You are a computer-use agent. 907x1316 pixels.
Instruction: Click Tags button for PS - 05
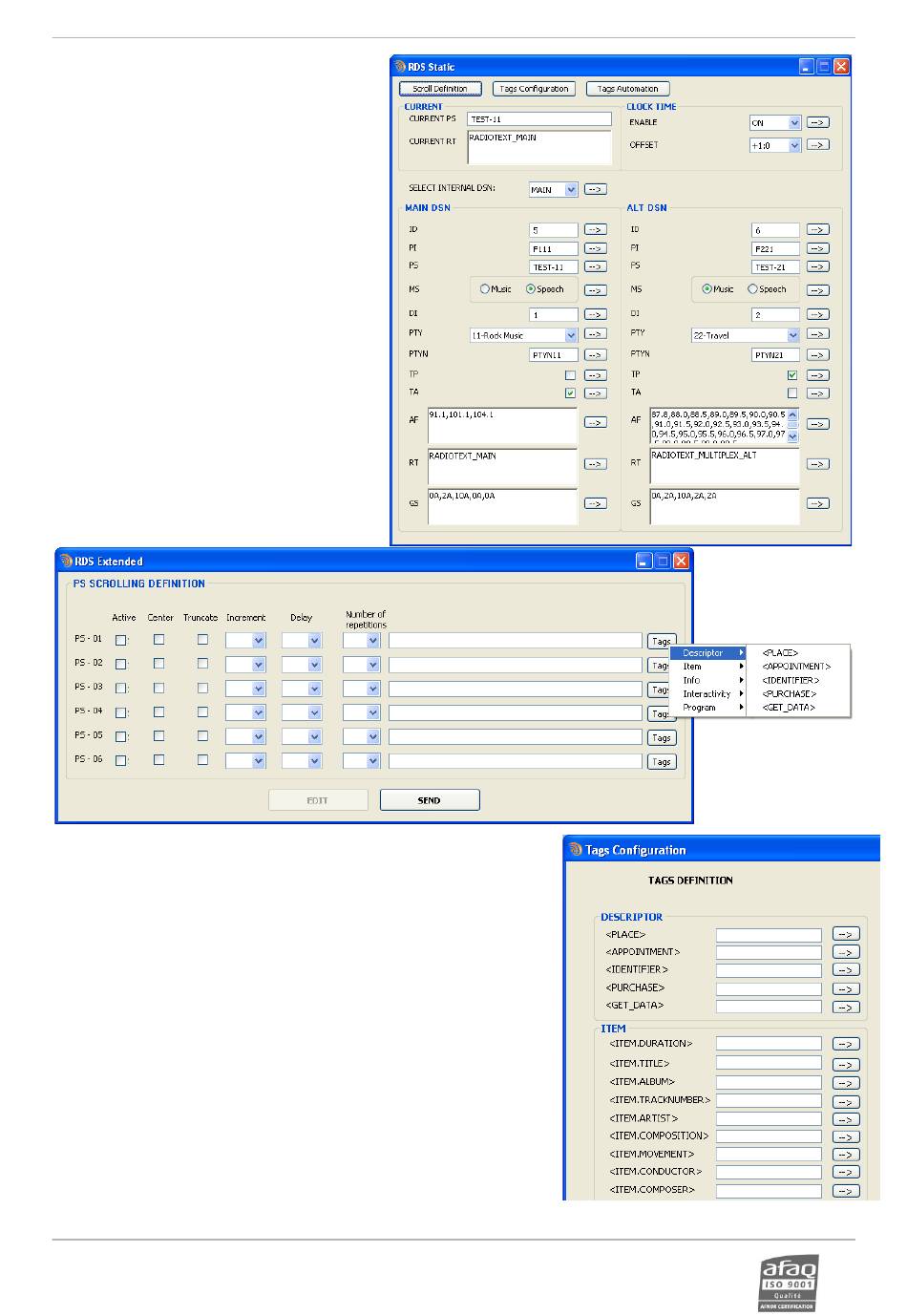pos(661,738)
